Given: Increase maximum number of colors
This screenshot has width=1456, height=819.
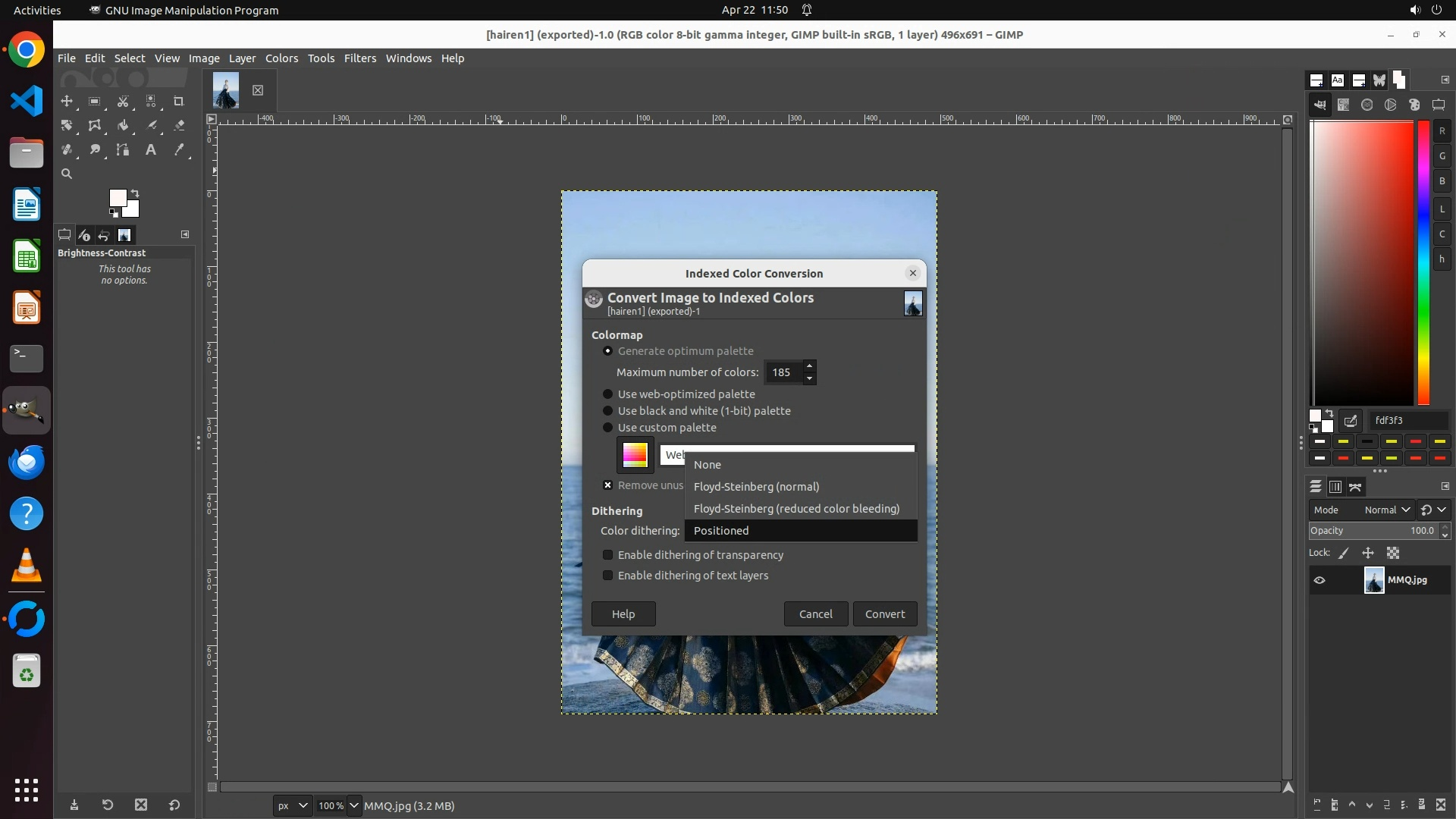Looking at the screenshot, I should click(x=809, y=366).
